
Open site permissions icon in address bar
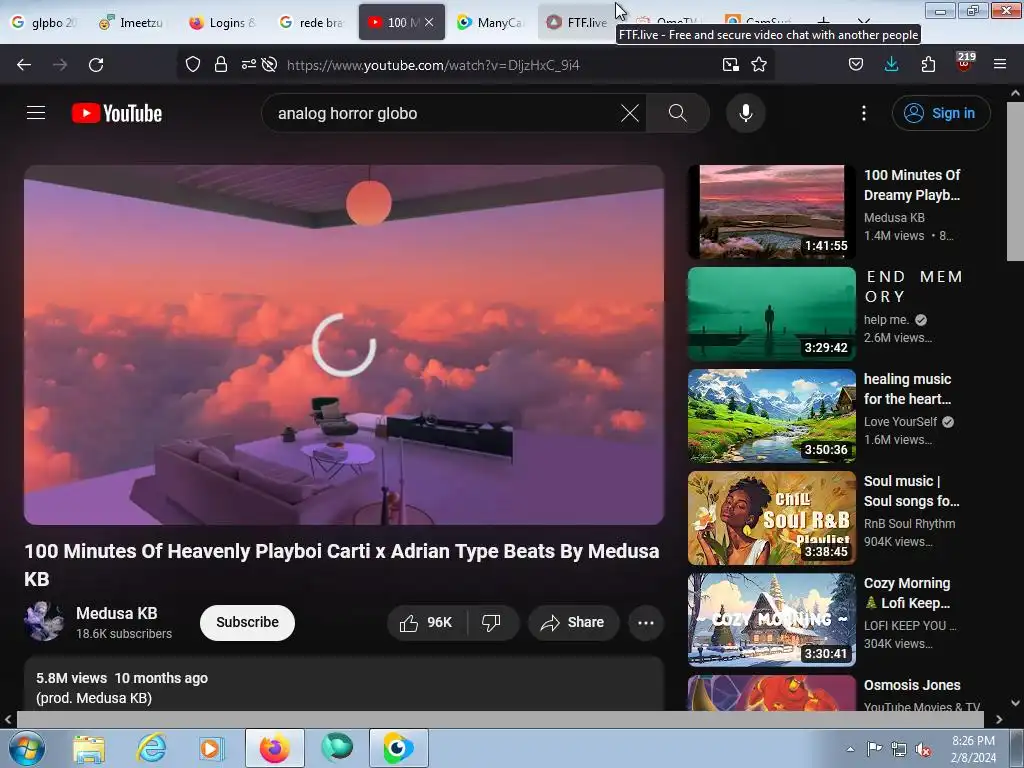tap(248, 64)
